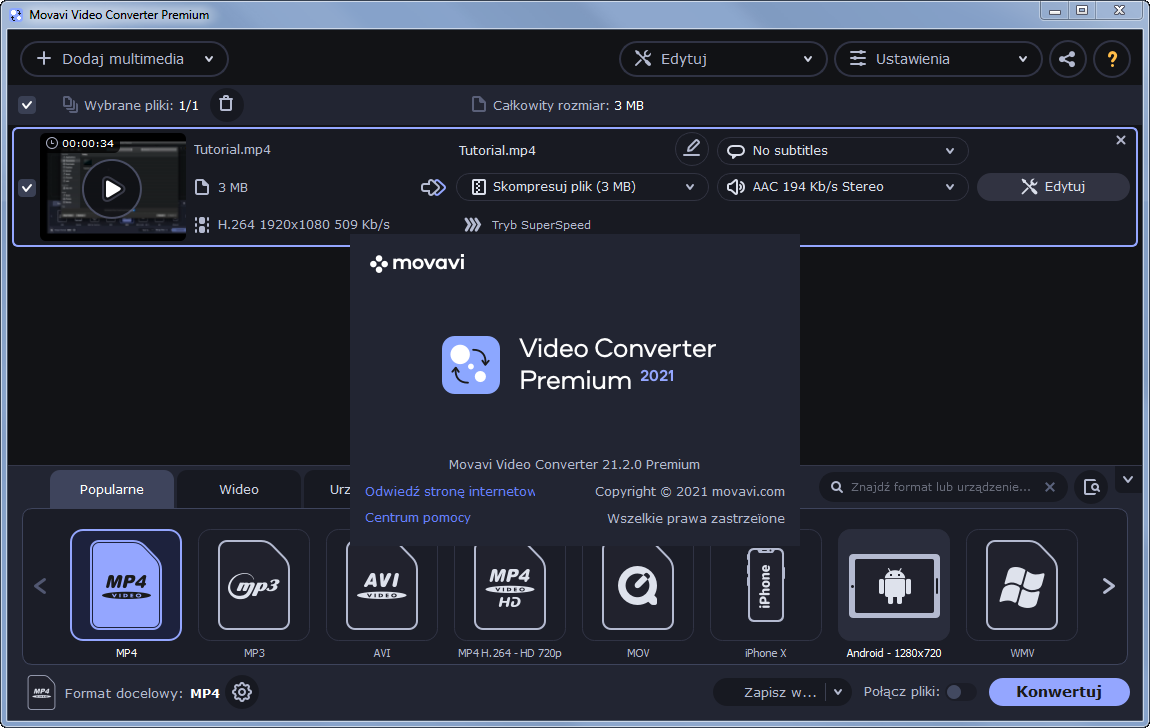Viewport: 1150px width, 728px height.
Task: Minimize the Movavi window
Action: 1055,11
